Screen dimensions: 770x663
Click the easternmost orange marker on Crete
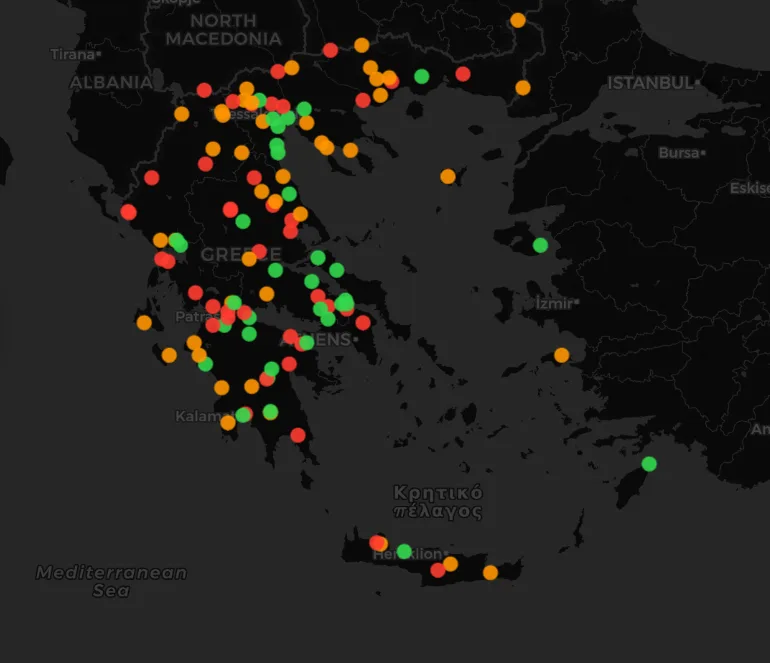tap(490, 573)
